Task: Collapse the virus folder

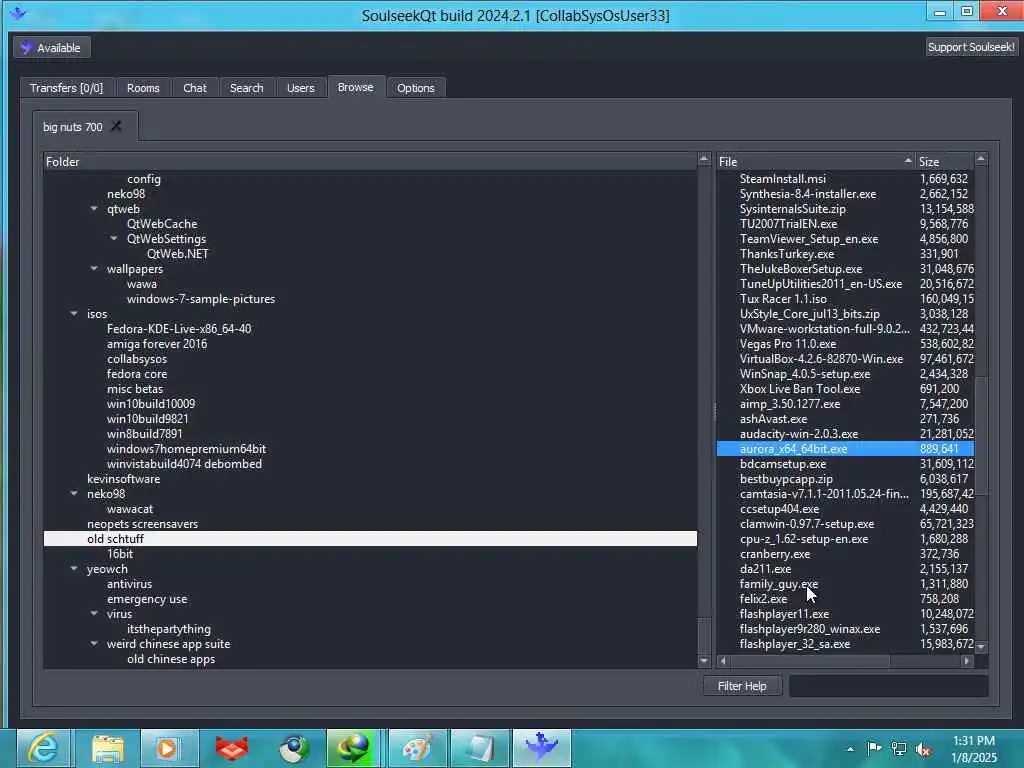Action: pos(94,614)
